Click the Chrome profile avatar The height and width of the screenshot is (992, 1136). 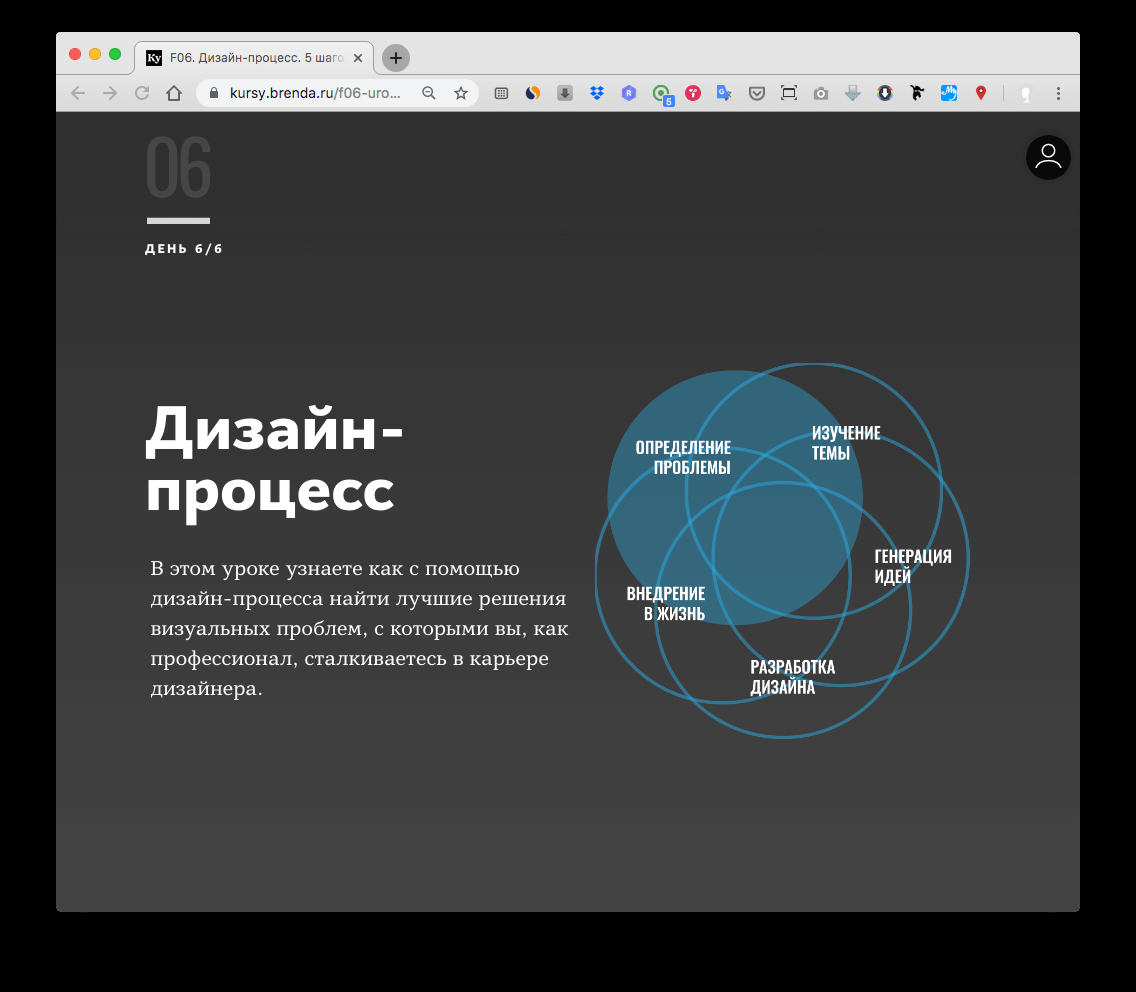click(x=1025, y=93)
